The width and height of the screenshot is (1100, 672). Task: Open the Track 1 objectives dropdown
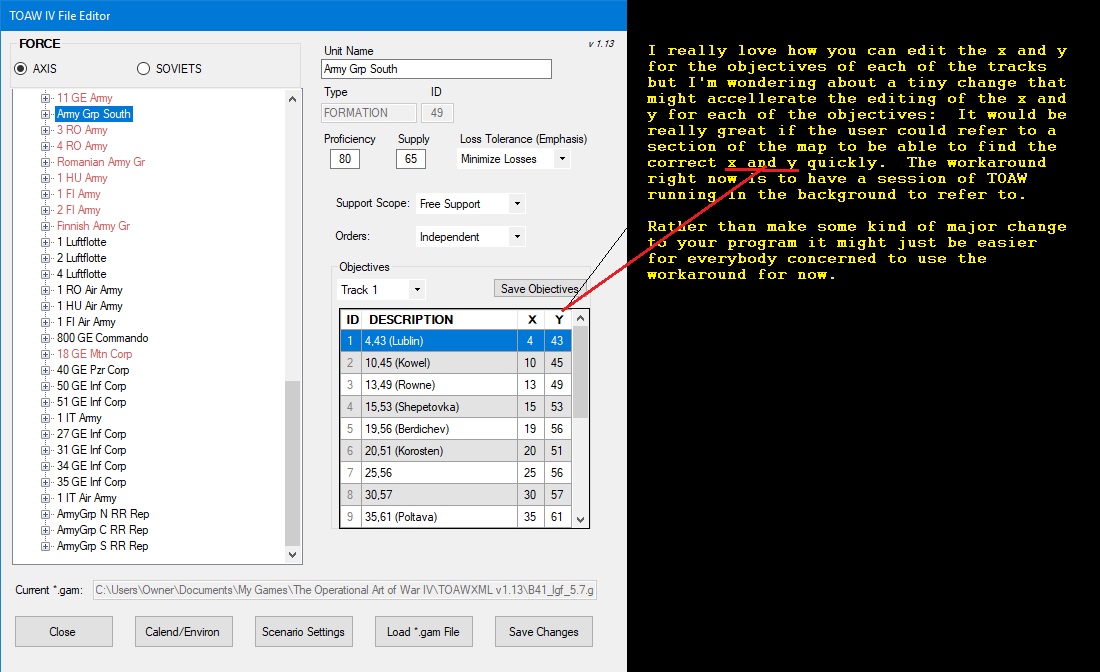pos(417,289)
